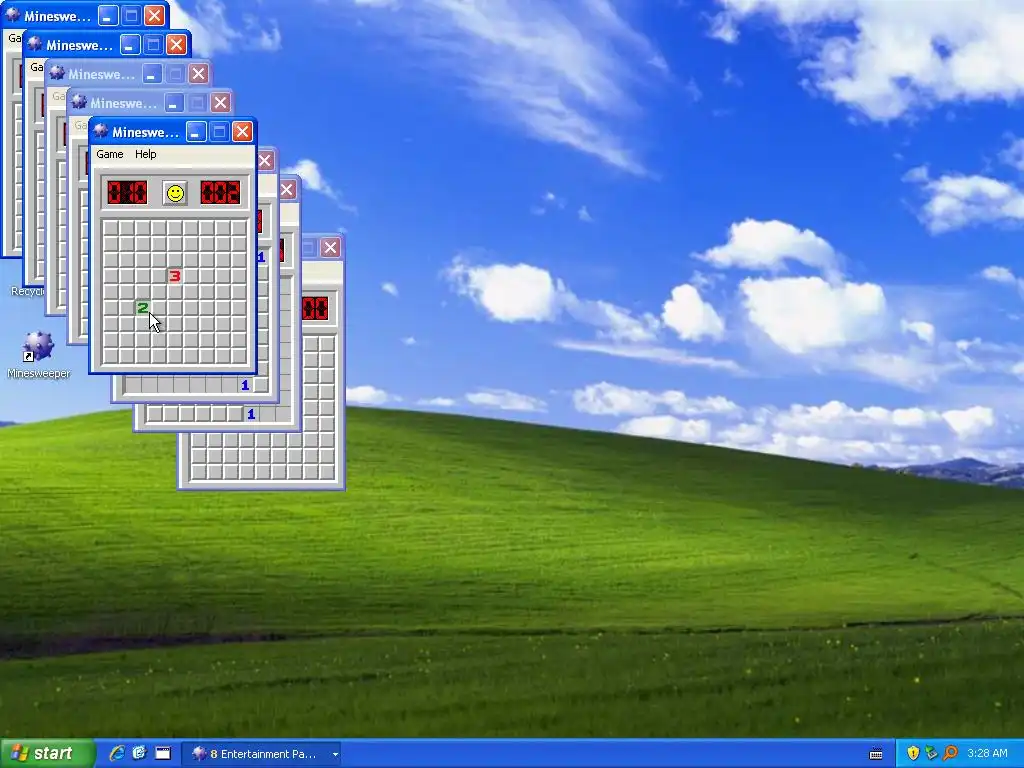1024x768 pixels.
Task: Click the blue 1 cell right of the front board
Action: point(261,257)
